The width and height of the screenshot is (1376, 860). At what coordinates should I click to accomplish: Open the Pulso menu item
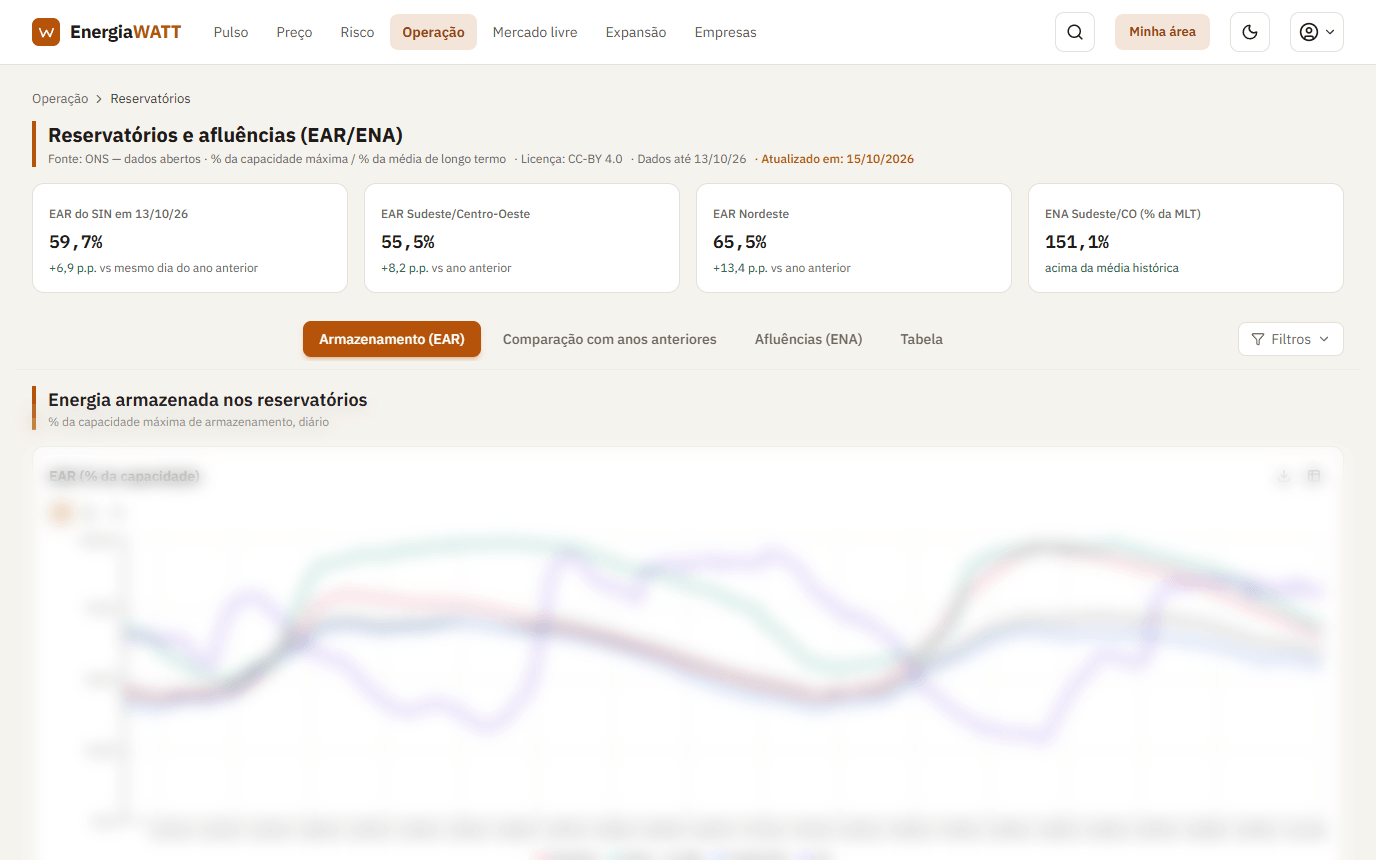click(231, 32)
